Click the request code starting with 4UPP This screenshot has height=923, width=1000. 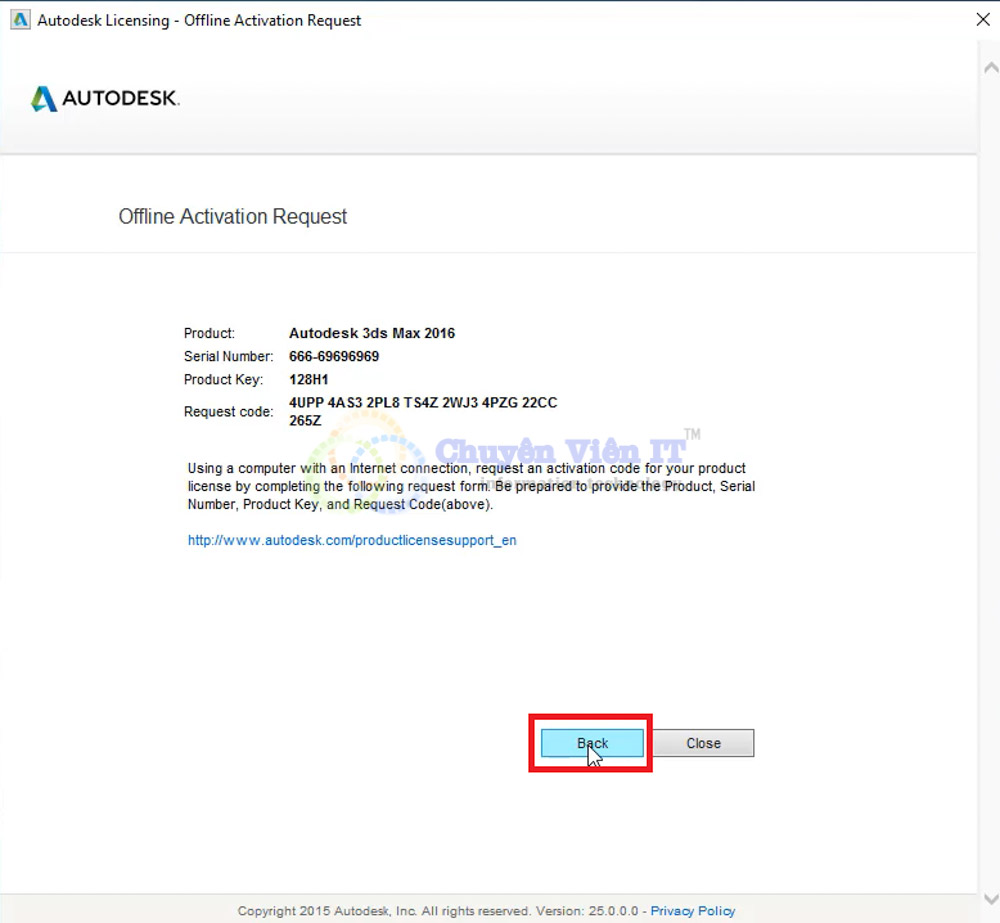(422, 403)
